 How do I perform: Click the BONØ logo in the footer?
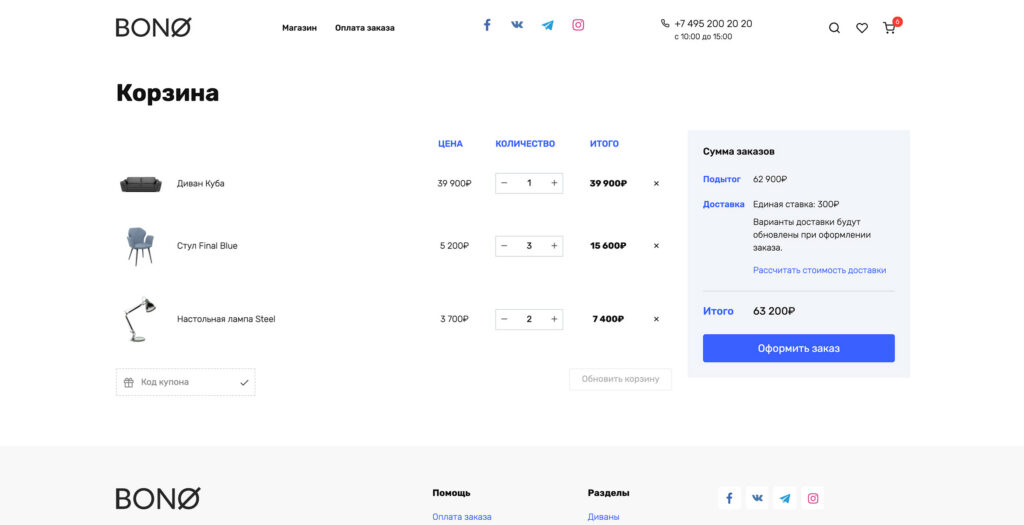coord(158,498)
